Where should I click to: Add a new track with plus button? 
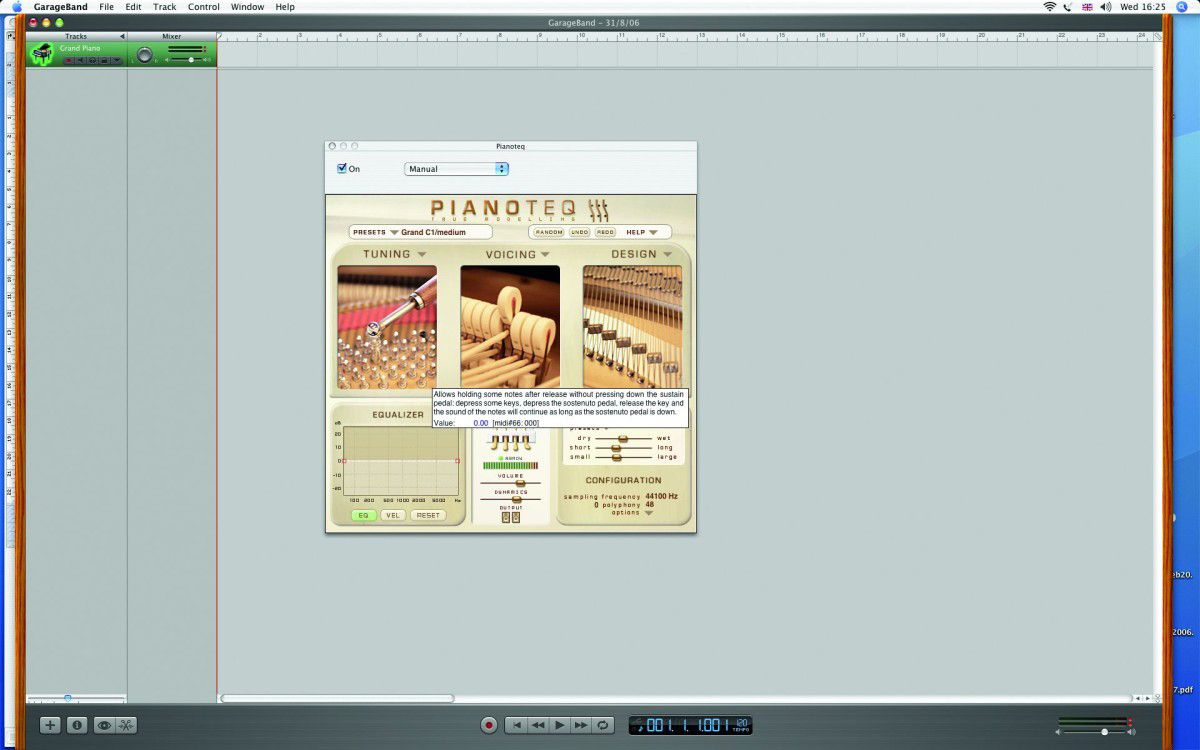click(50, 726)
